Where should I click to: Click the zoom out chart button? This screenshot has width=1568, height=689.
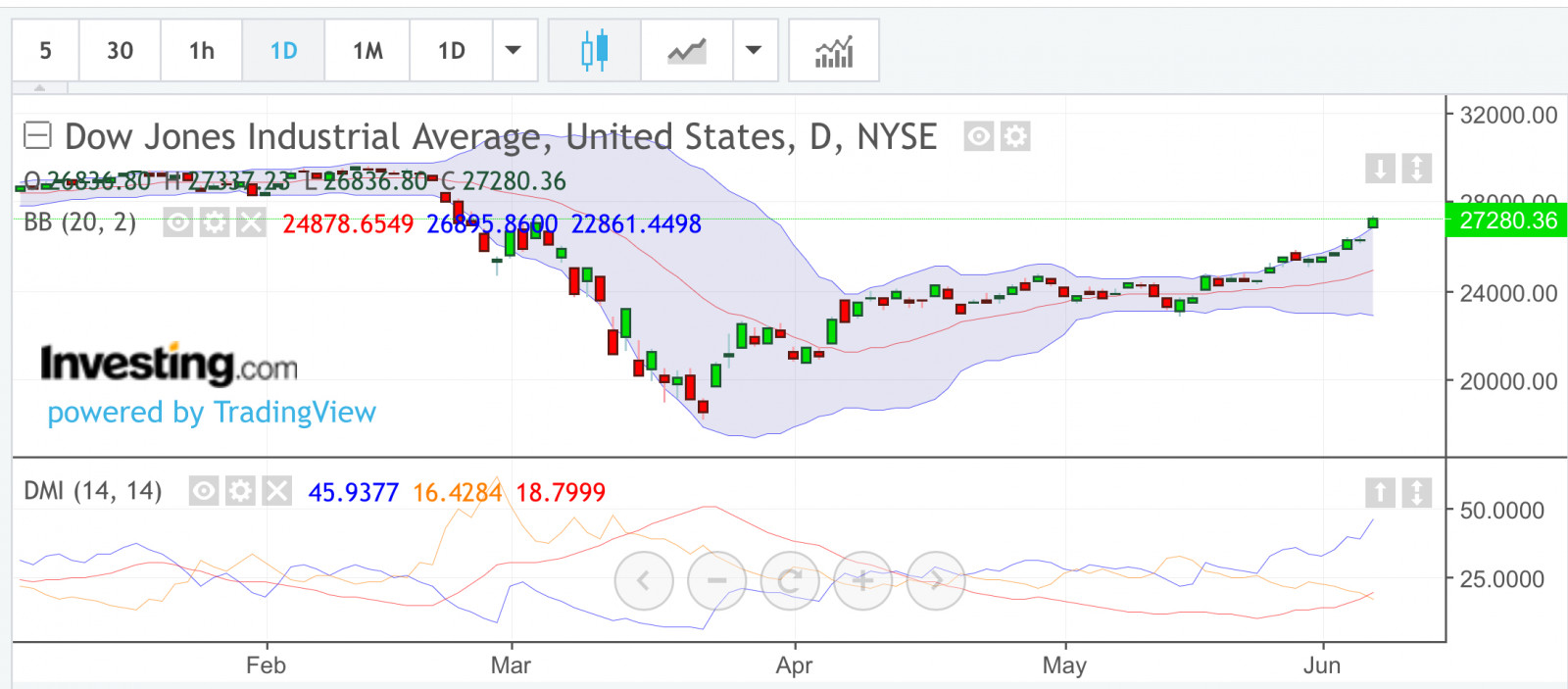716,580
